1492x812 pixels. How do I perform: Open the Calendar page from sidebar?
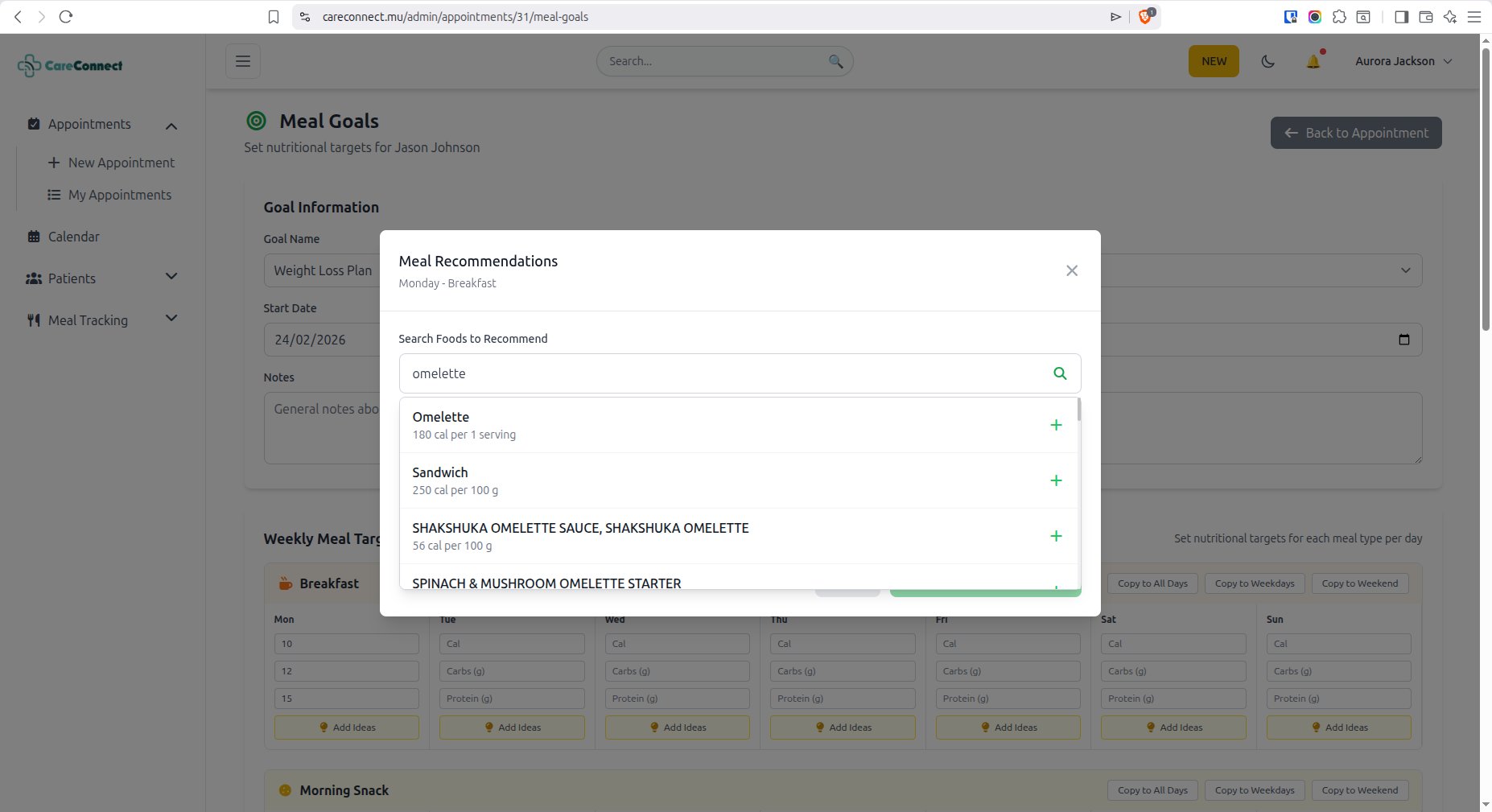73,237
